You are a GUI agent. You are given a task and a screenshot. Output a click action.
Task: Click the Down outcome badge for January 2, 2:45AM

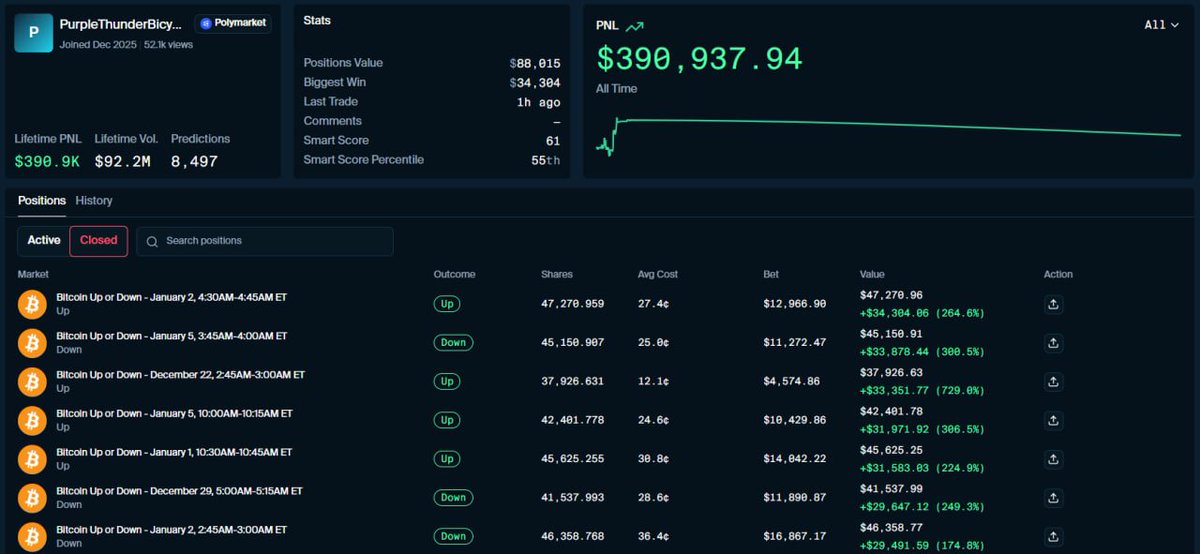[453, 536]
